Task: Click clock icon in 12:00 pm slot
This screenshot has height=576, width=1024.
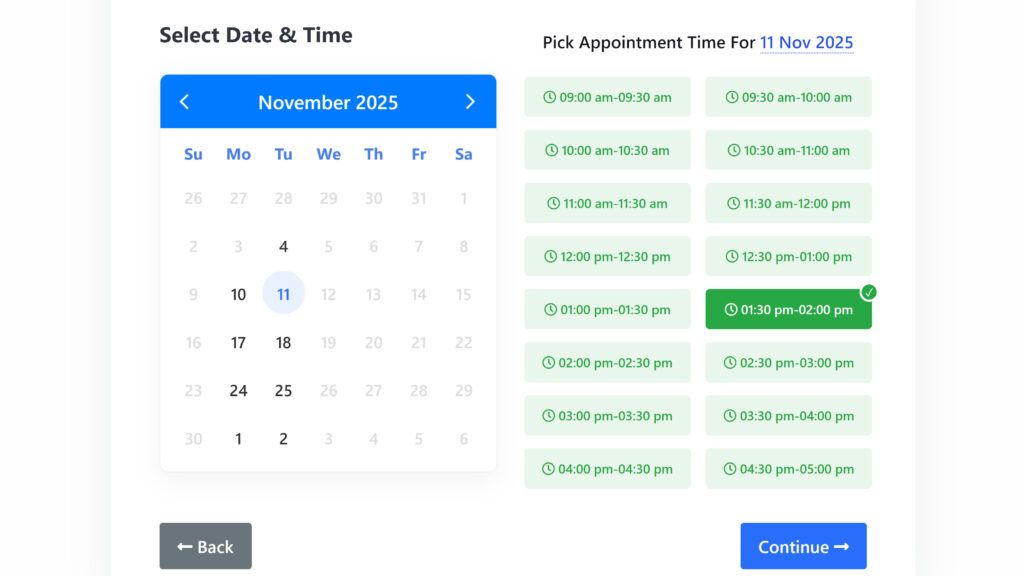Action: tap(550, 257)
